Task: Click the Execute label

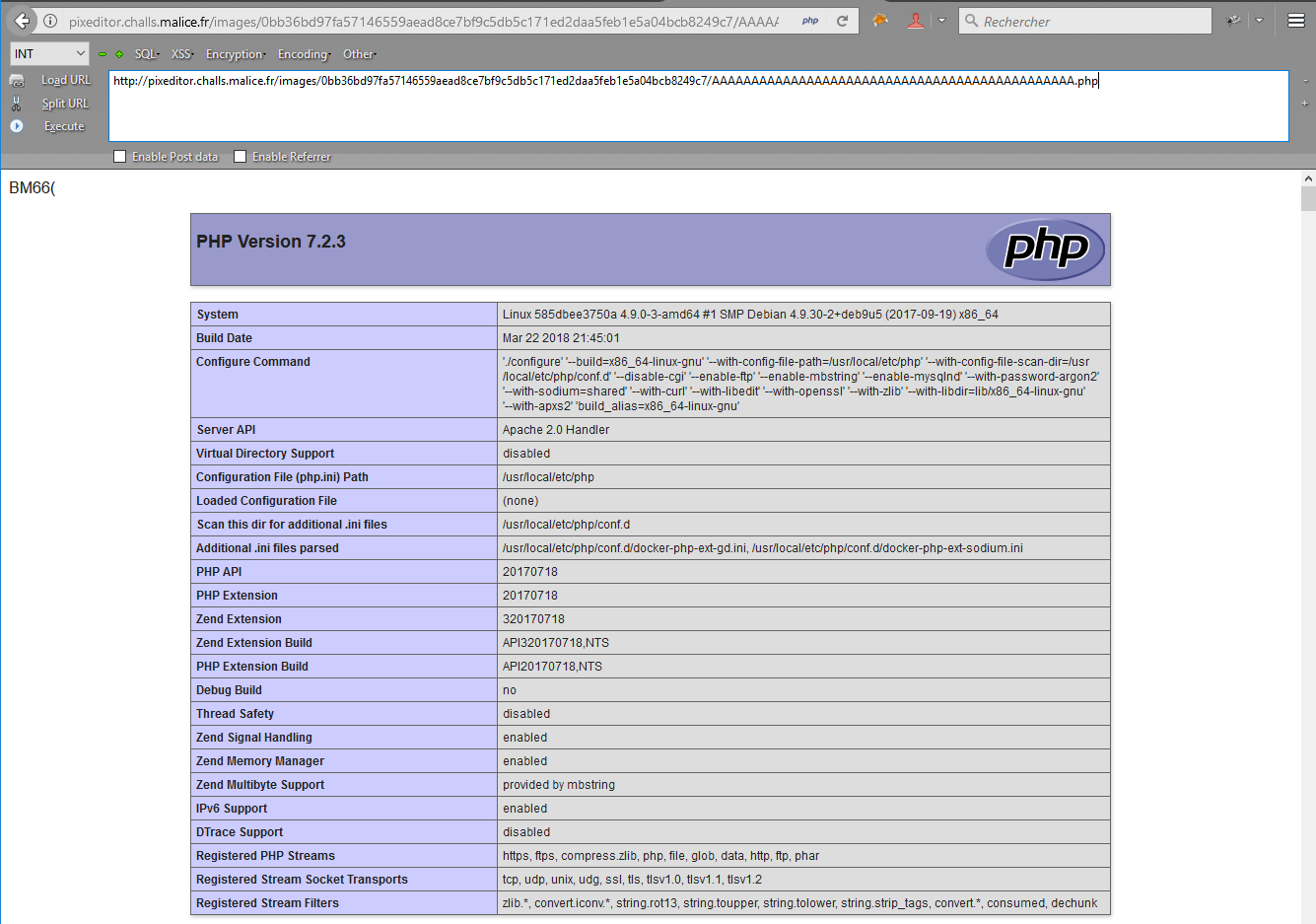Action: (64, 126)
